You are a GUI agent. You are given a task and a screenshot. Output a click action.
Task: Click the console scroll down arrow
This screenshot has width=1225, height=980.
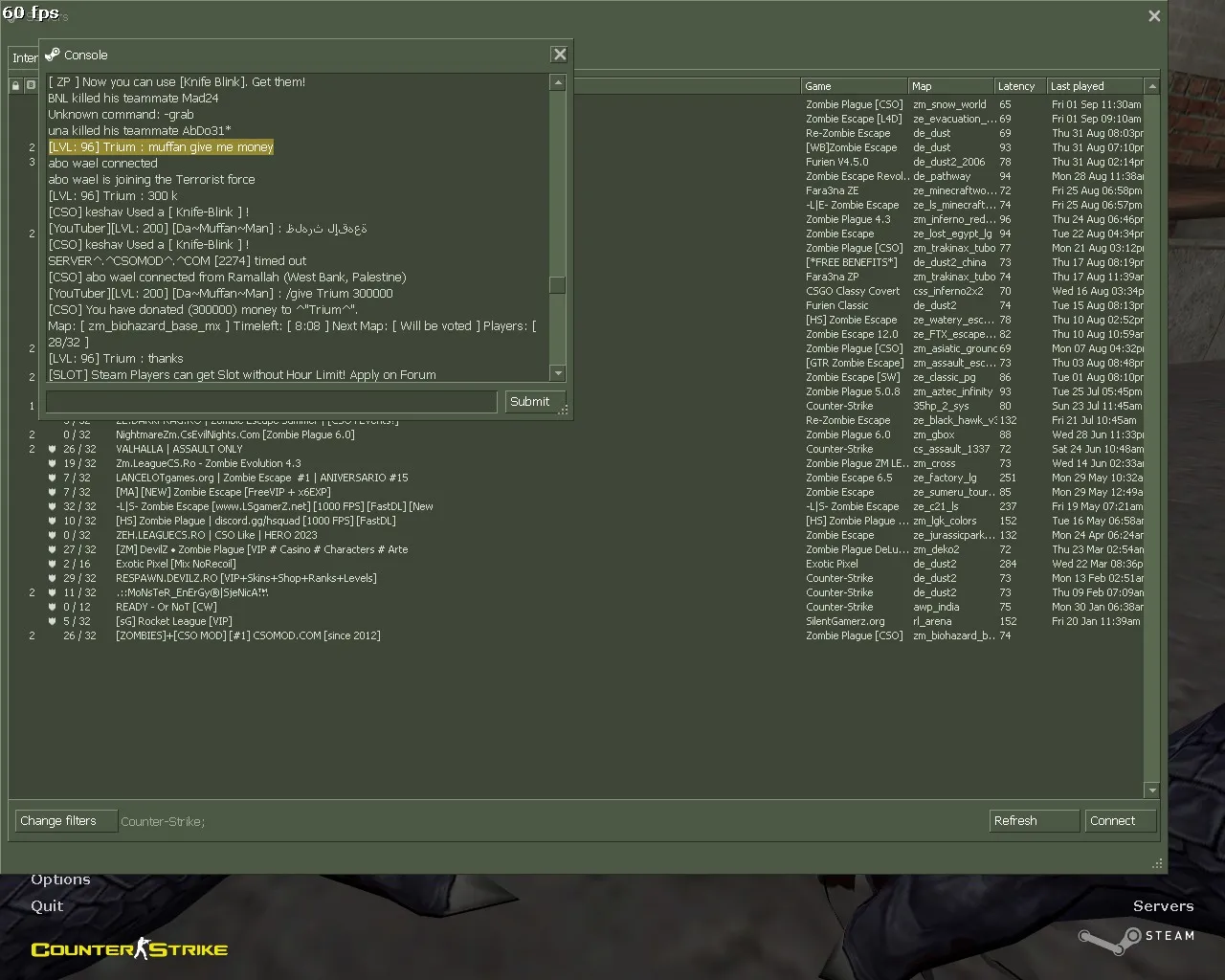[x=558, y=373]
